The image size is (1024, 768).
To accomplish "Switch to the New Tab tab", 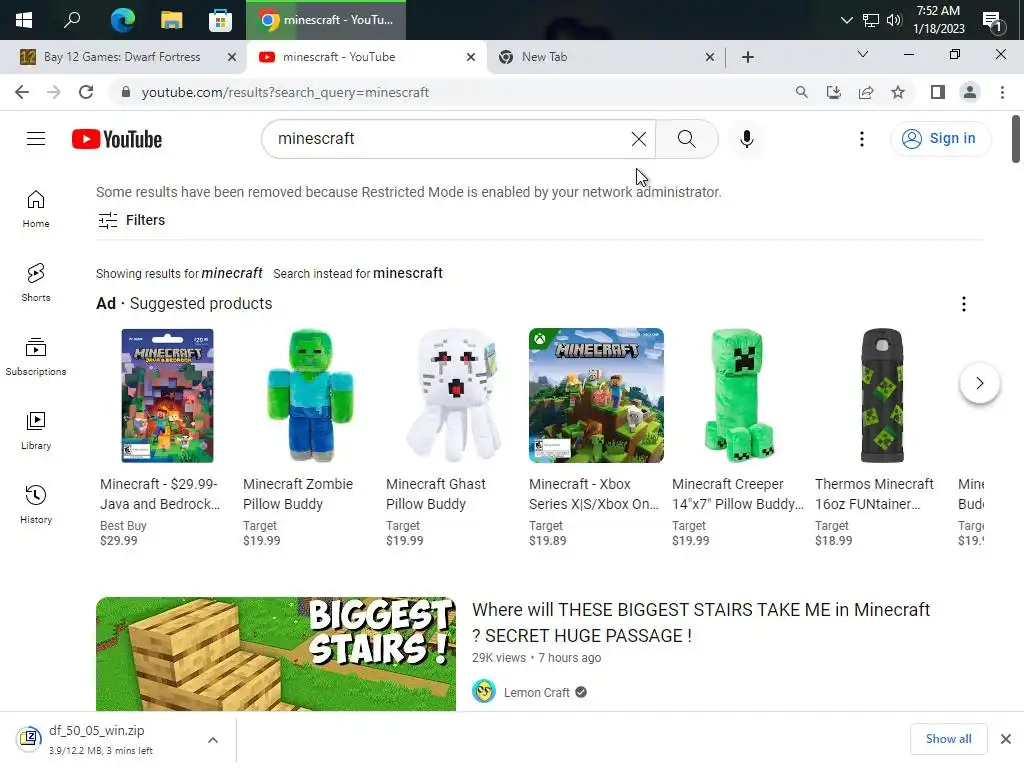I will (x=545, y=57).
